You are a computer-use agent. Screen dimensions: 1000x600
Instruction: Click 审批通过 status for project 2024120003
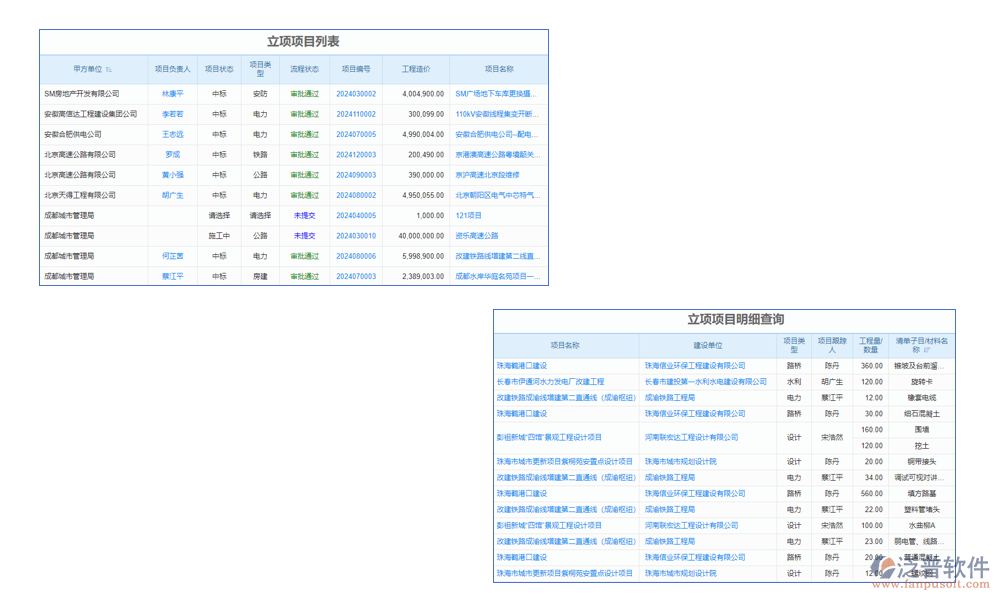tap(304, 155)
